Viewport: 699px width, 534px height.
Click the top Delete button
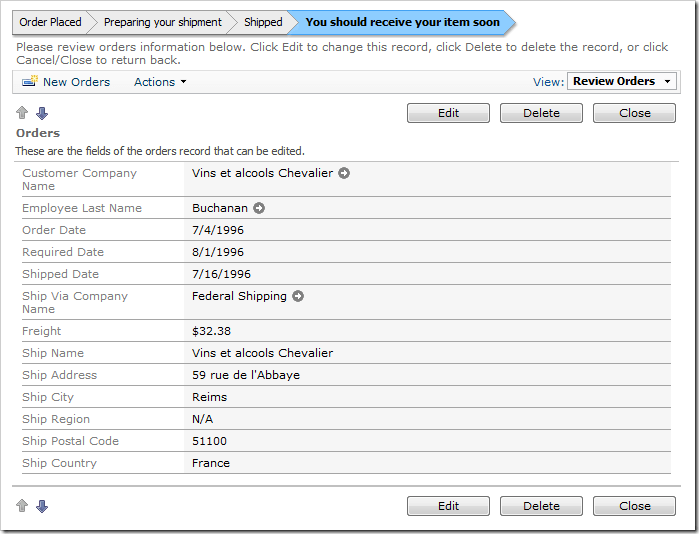click(x=541, y=113)
